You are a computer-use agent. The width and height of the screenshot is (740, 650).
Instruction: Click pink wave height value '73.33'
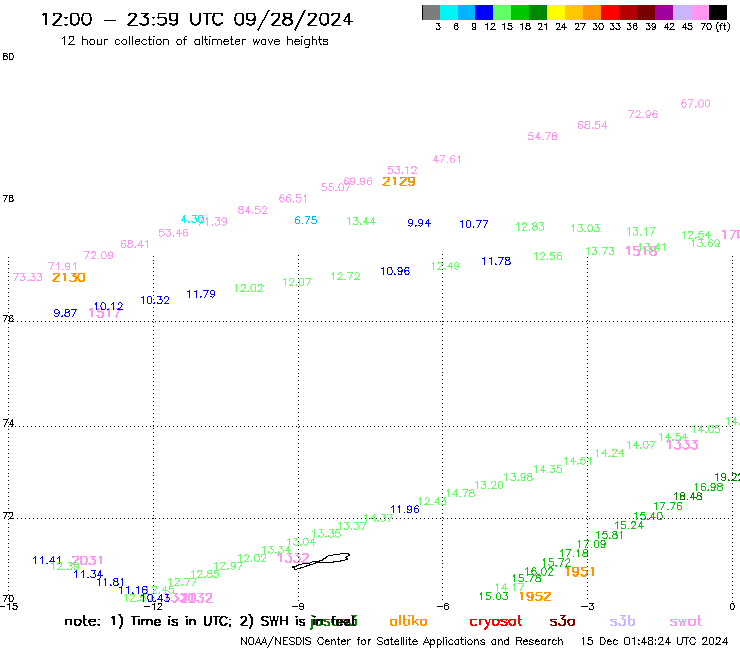(27, 278)
